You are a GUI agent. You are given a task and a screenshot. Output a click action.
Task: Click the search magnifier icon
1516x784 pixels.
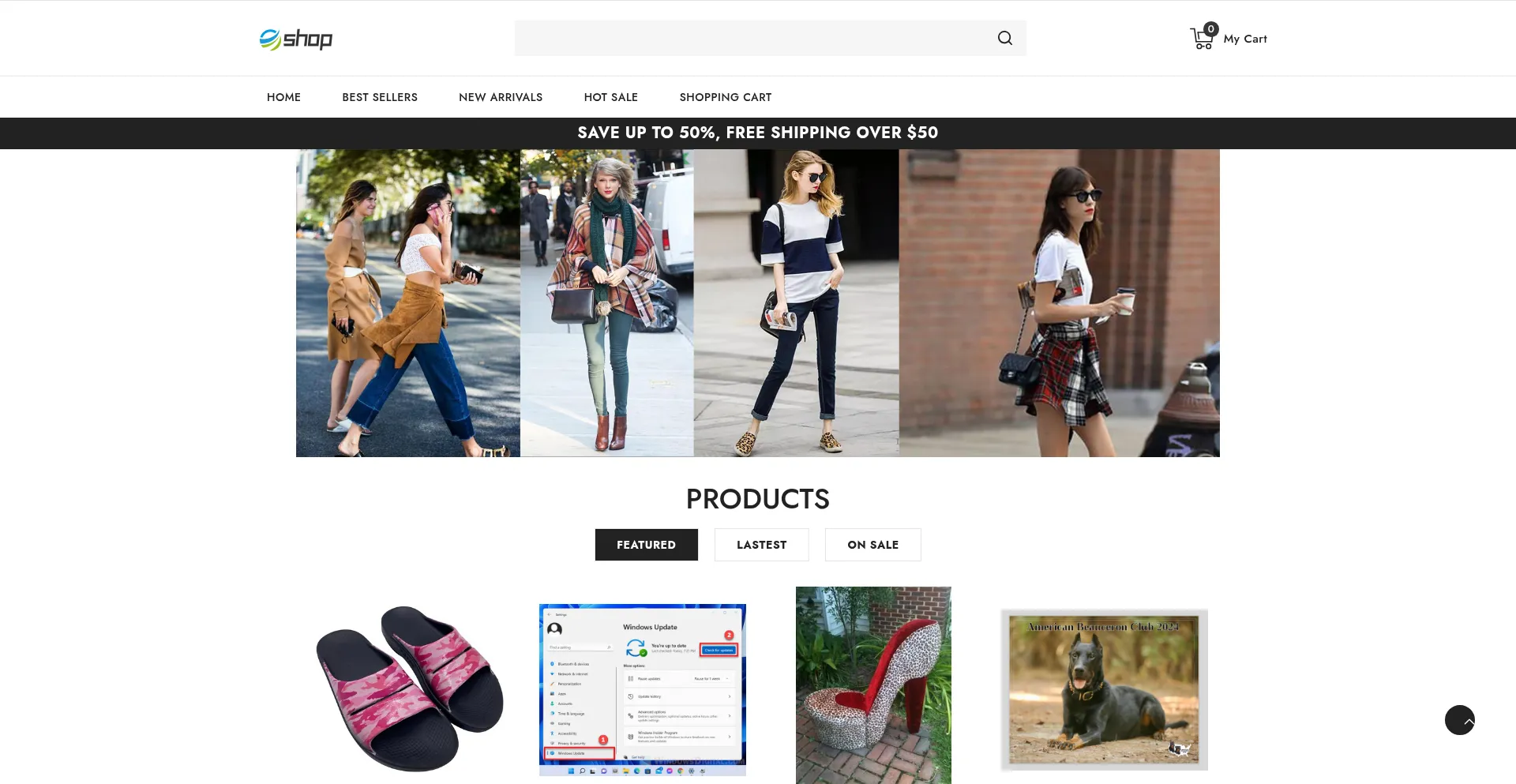click(x=1004, y=38)
